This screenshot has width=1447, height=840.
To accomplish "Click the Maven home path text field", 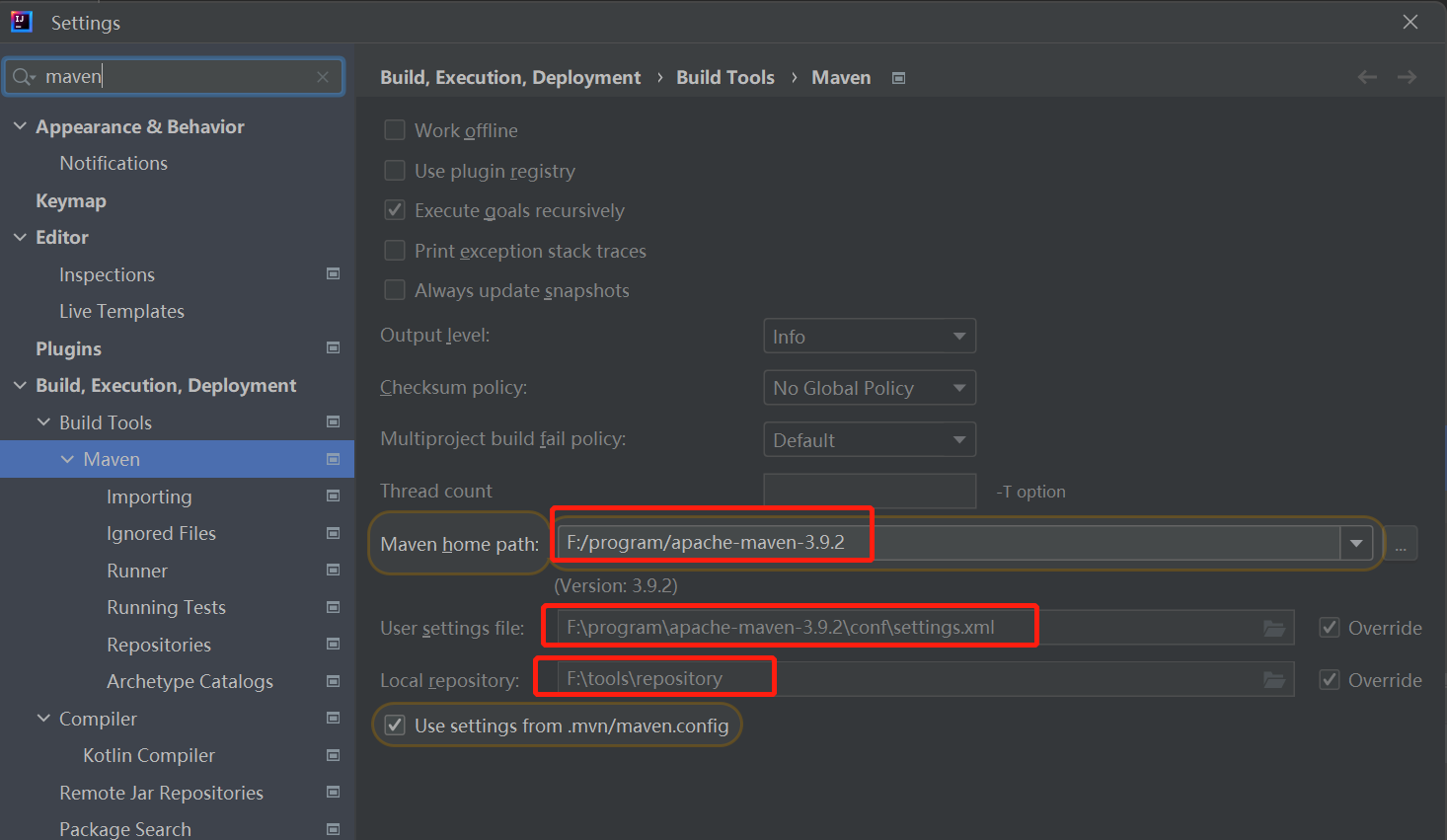I will click(x=949, y=543).
